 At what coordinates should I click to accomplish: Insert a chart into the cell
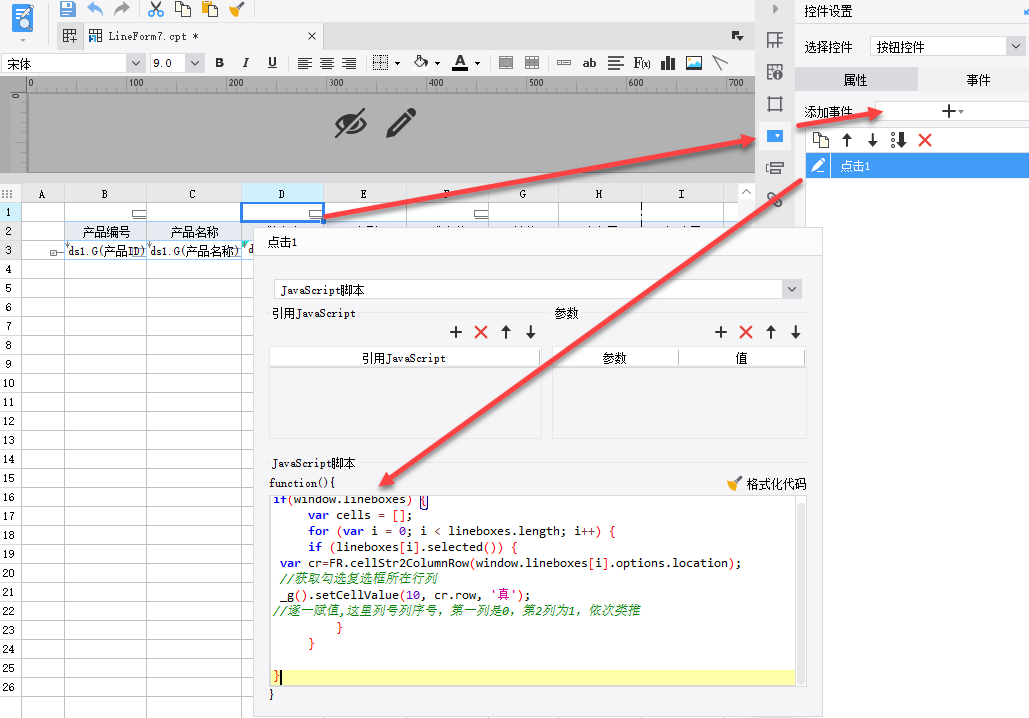[668, 63]
